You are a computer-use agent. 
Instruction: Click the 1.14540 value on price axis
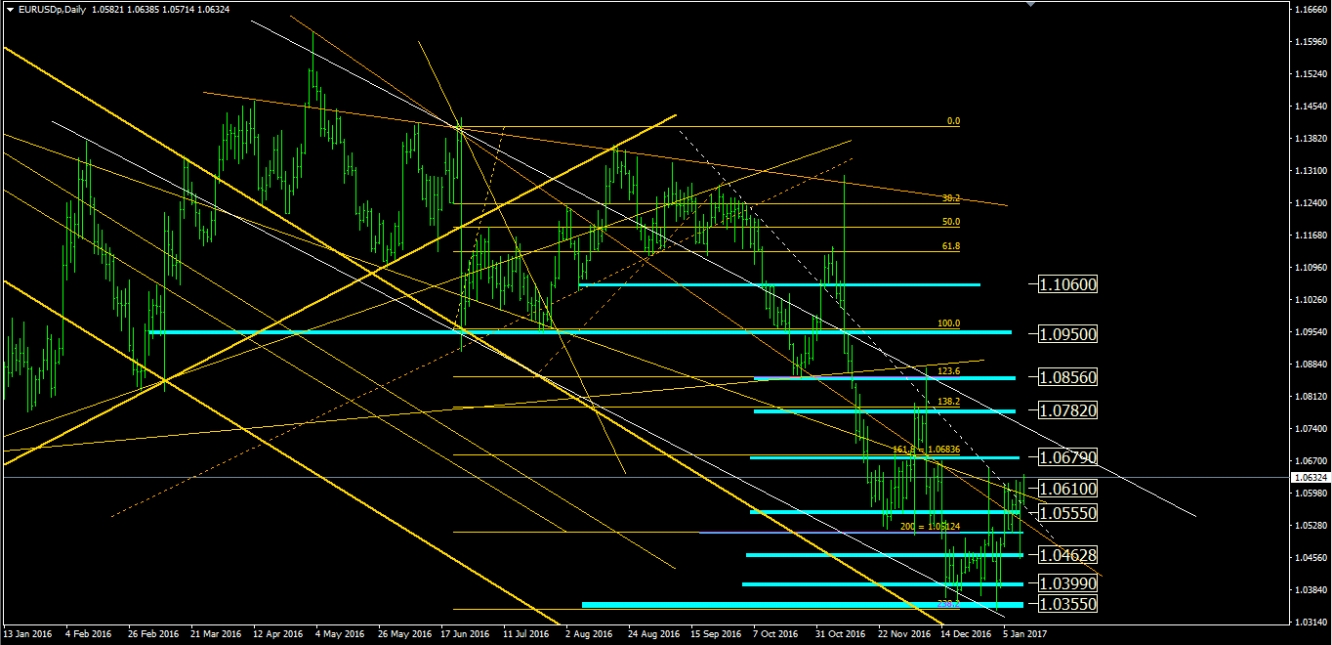(1311, 106)
